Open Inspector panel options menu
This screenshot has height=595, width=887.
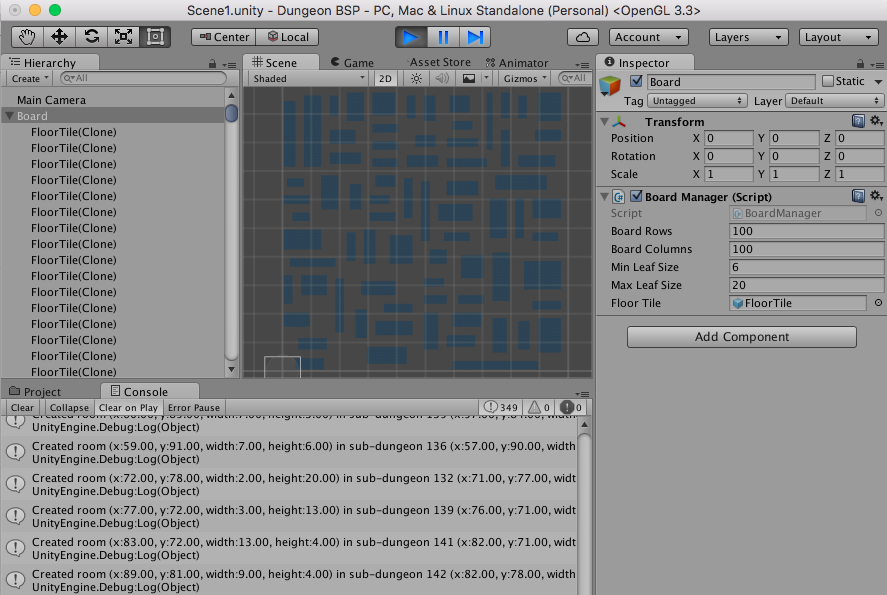click(x=877, y=64)
